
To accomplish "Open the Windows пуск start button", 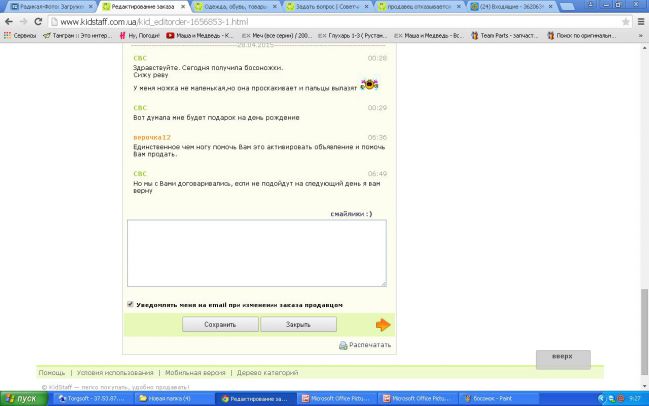I will [21, 398].
